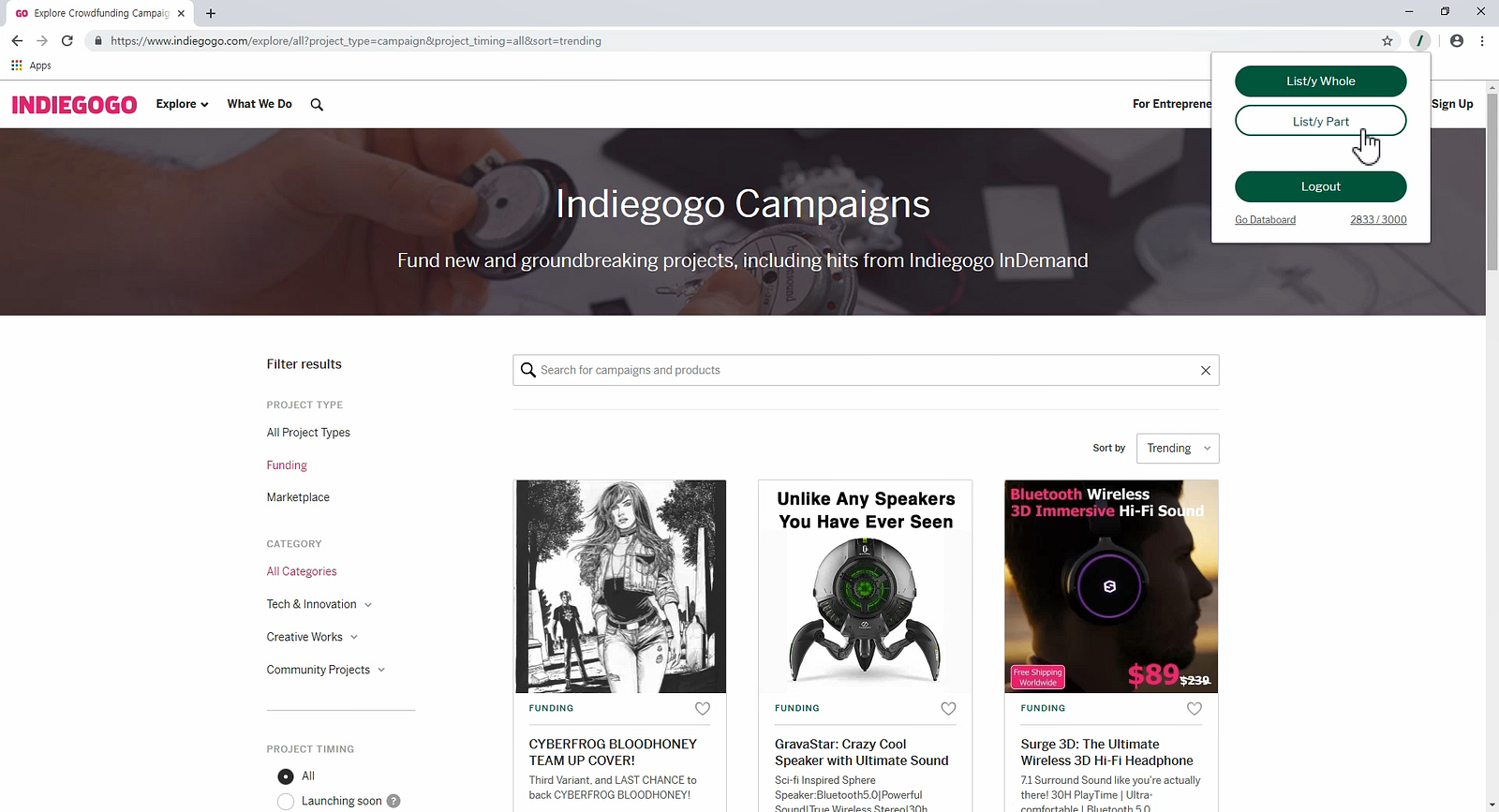Expand the Community Projects category
This screenshot has height=812, width=1499.
coord(326,670)
